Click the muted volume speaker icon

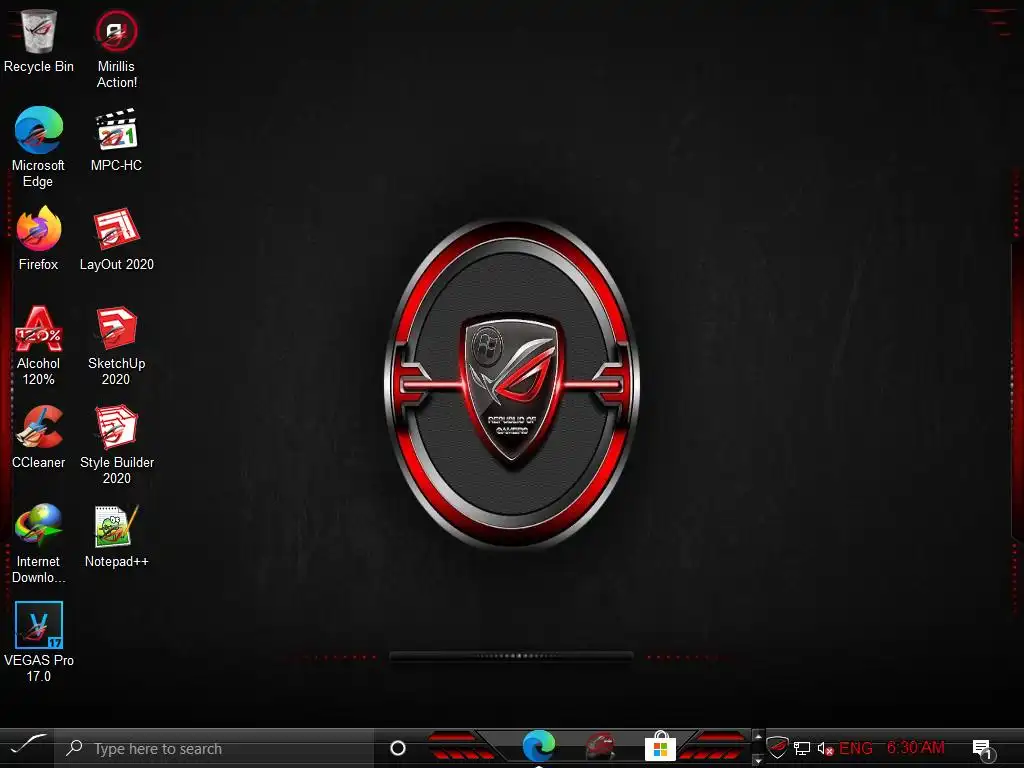(825, 748)
